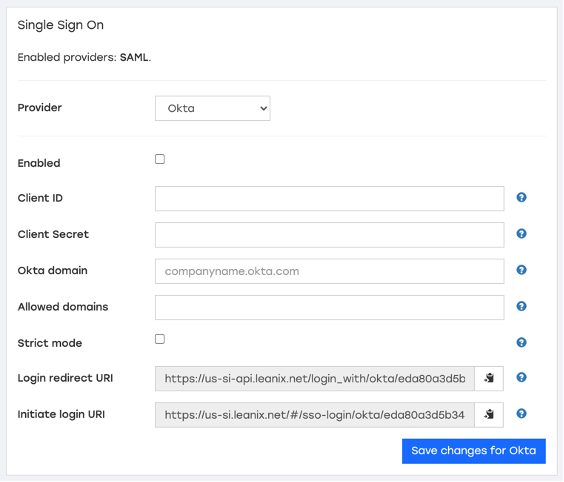Click the Provider label
564x482 pixels.
click(x=40, y=108)
